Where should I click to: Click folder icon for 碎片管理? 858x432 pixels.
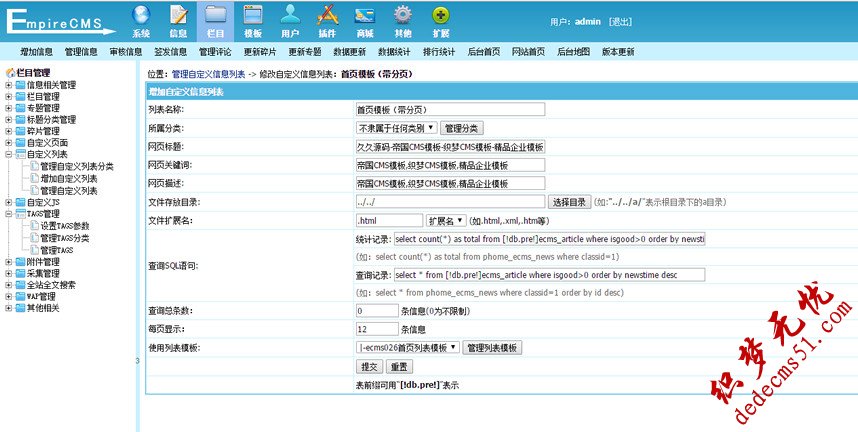tap(21, 131)
